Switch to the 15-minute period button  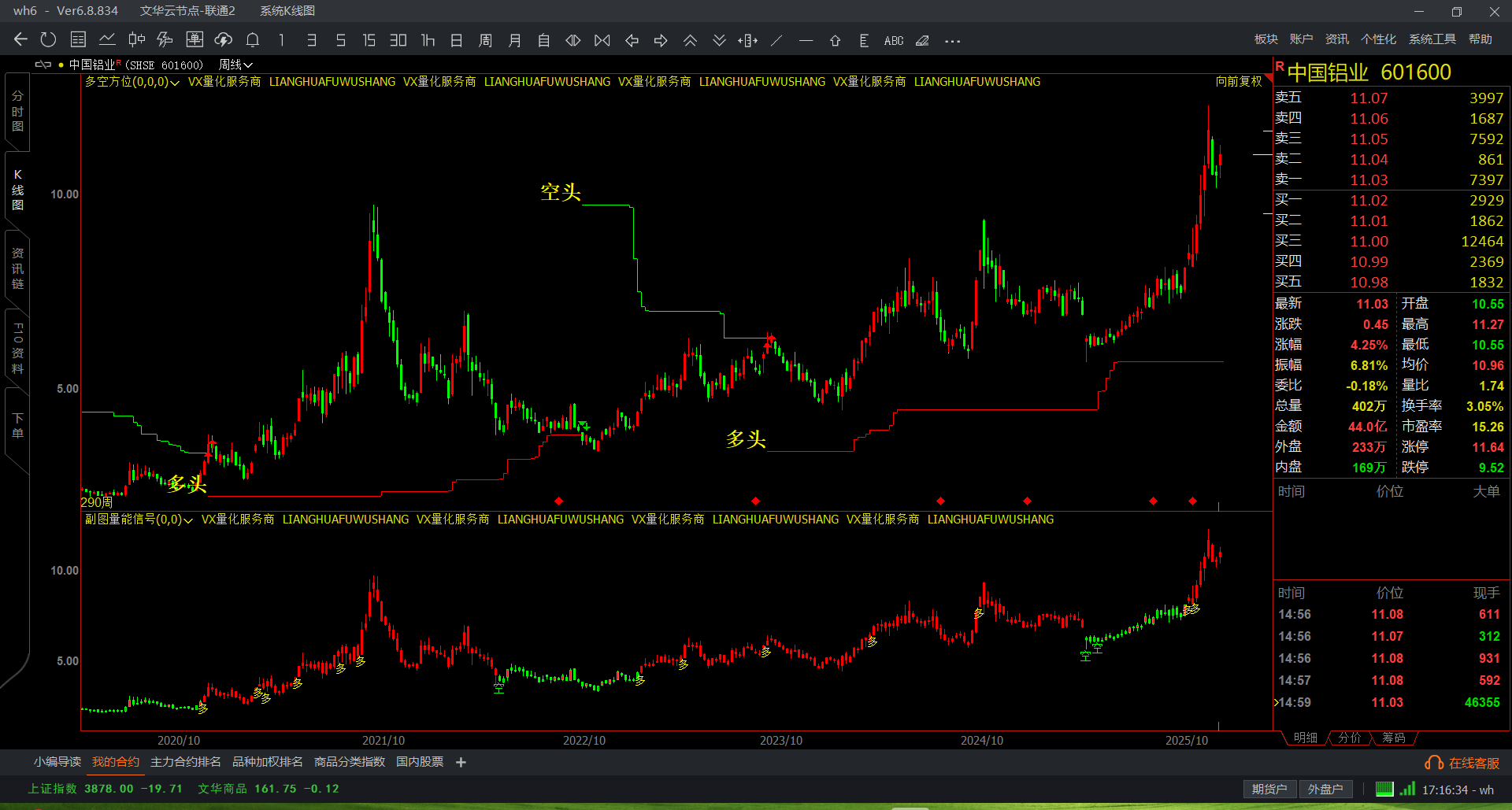(369, 40)
